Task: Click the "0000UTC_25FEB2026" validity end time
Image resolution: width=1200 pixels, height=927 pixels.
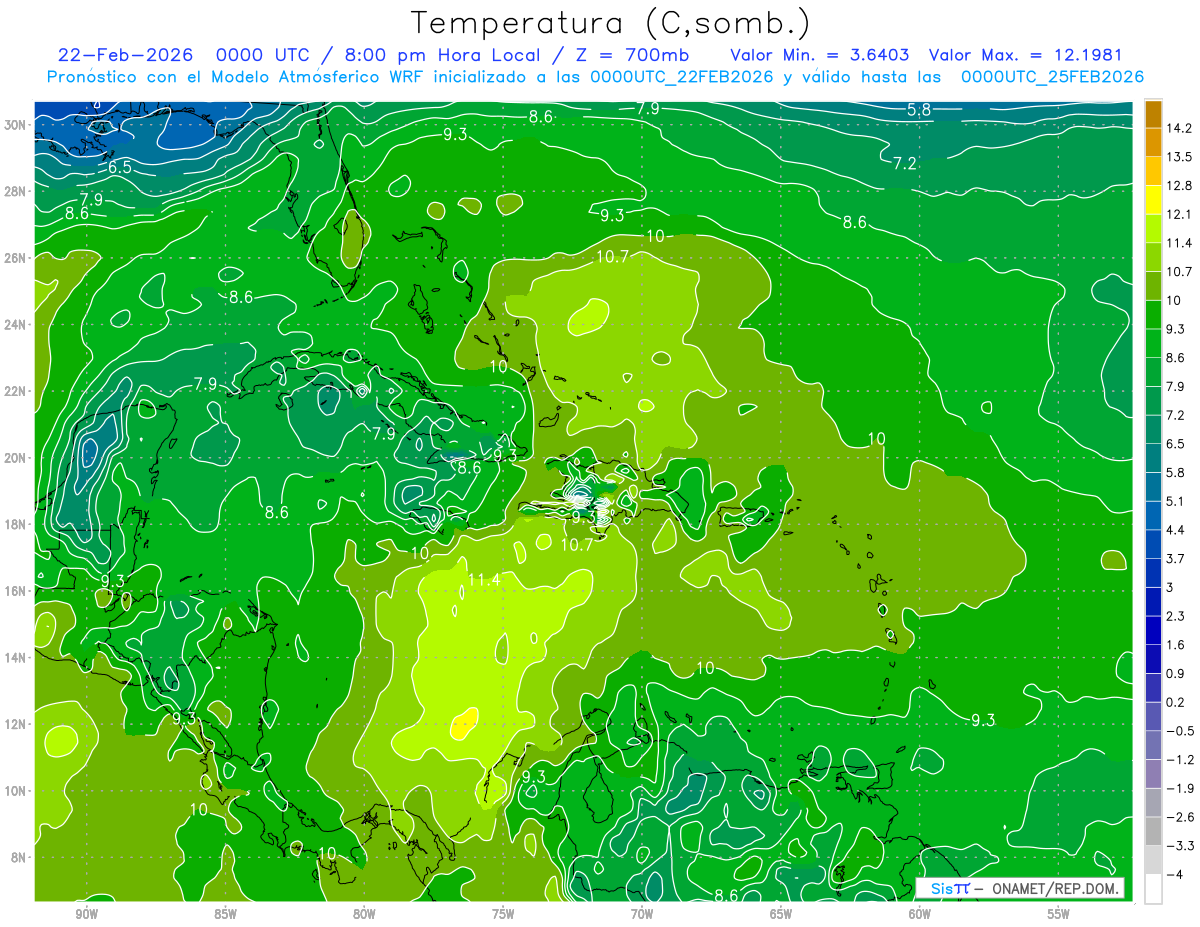Action: tap(1052, 77)
